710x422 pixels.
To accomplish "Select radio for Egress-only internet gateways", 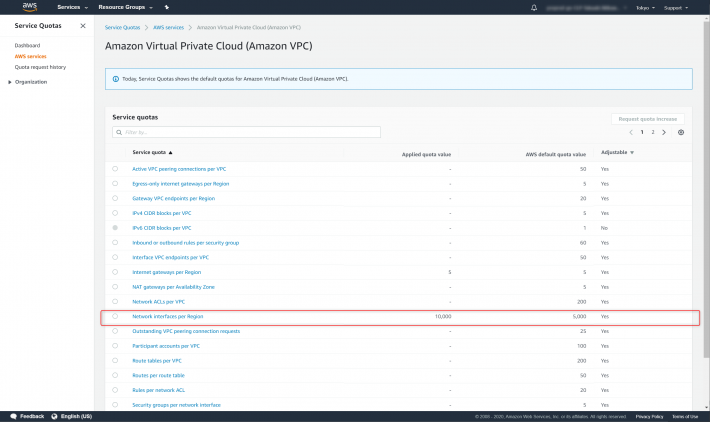I will tap(115, 184).
